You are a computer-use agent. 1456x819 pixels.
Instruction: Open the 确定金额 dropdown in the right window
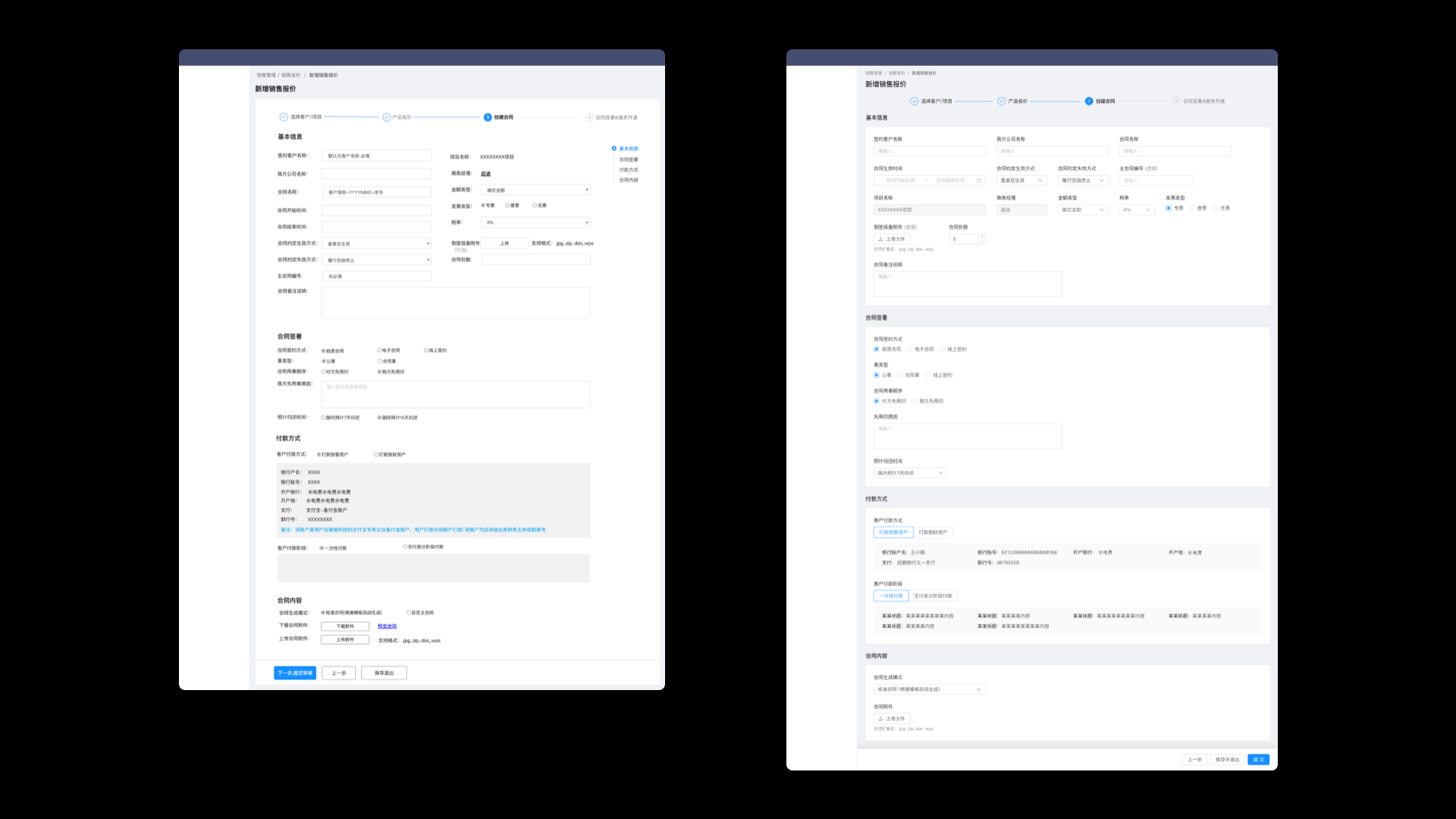(1083, 210)
